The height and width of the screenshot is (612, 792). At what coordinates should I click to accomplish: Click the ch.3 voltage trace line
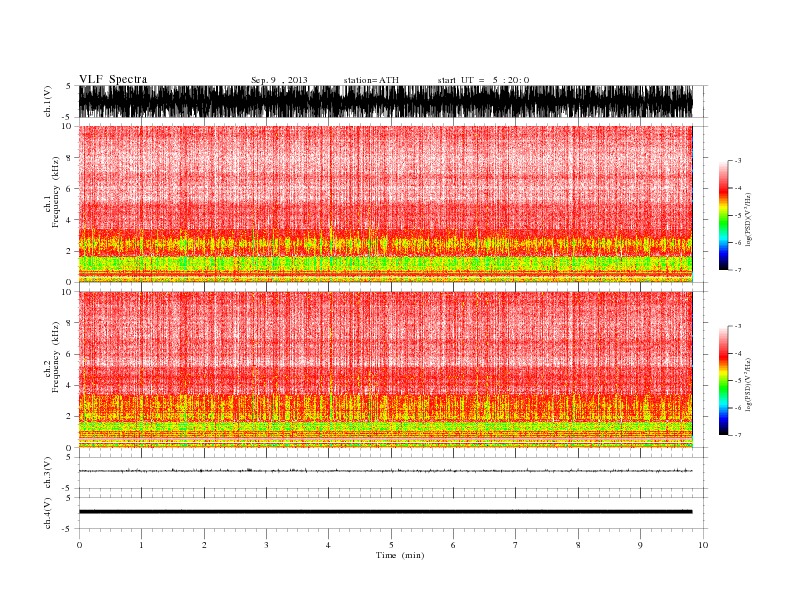pos(386,471)
